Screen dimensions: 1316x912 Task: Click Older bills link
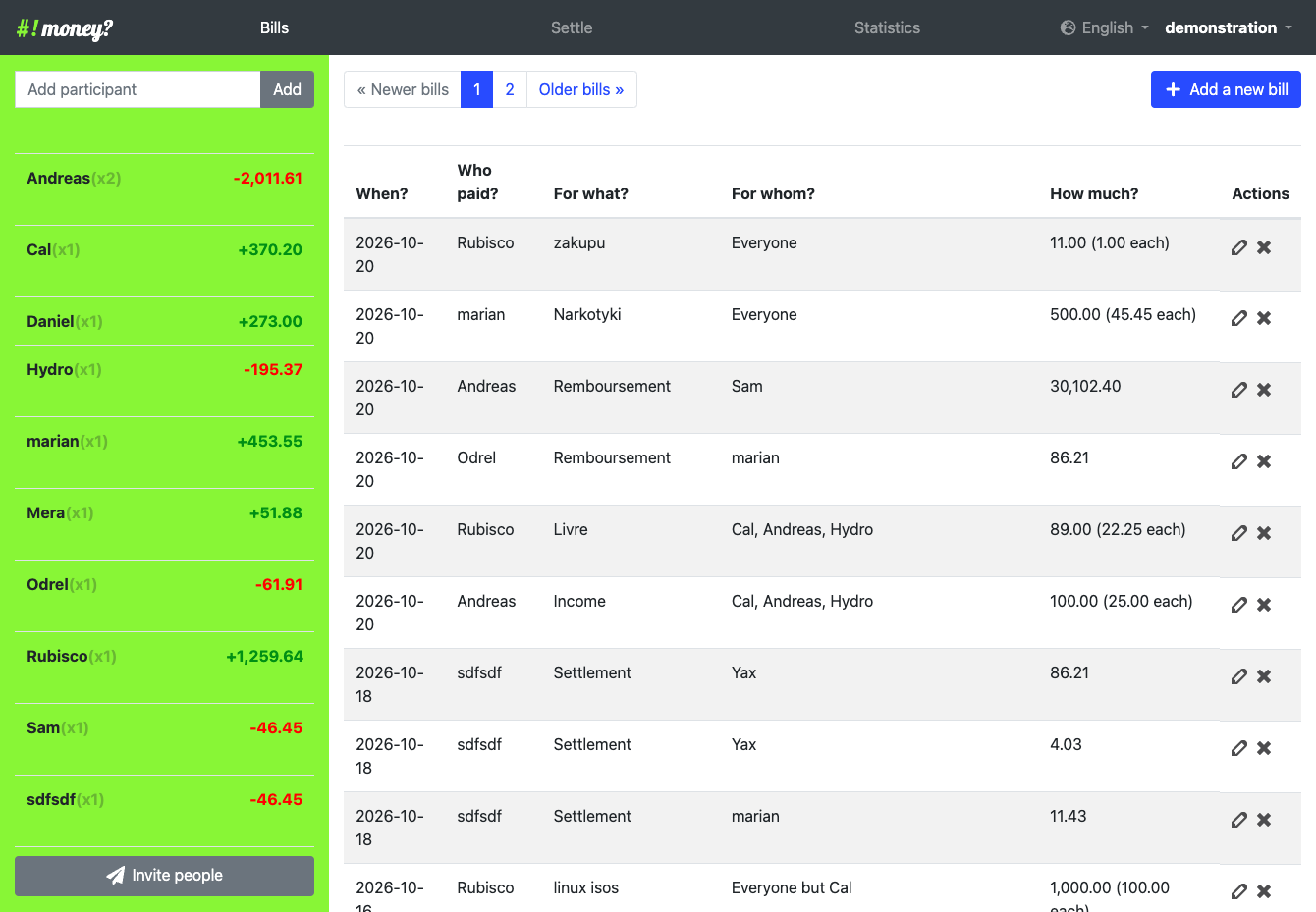(x=581, y=89)
